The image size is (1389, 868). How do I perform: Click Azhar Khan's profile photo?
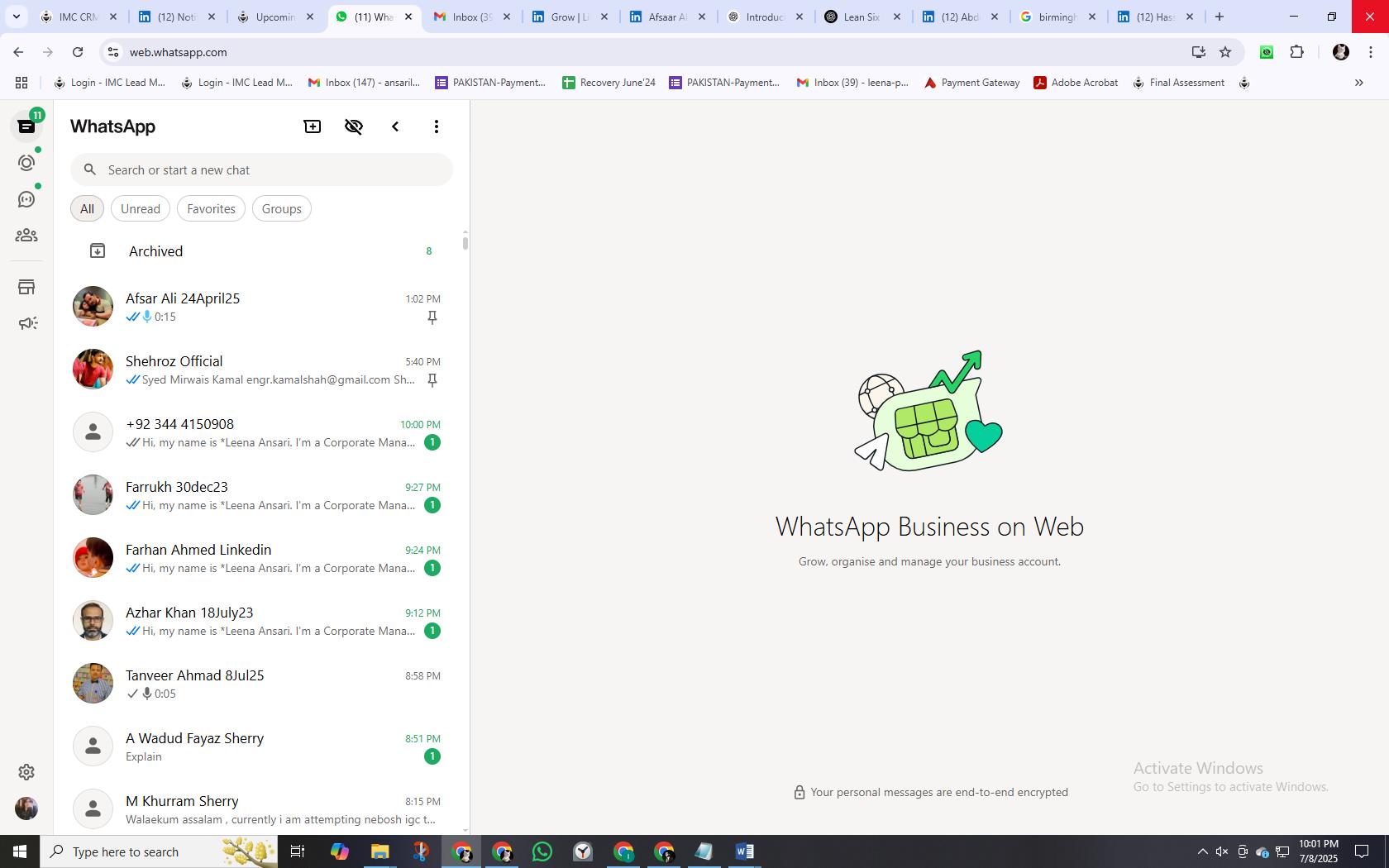tap(93, 621)
